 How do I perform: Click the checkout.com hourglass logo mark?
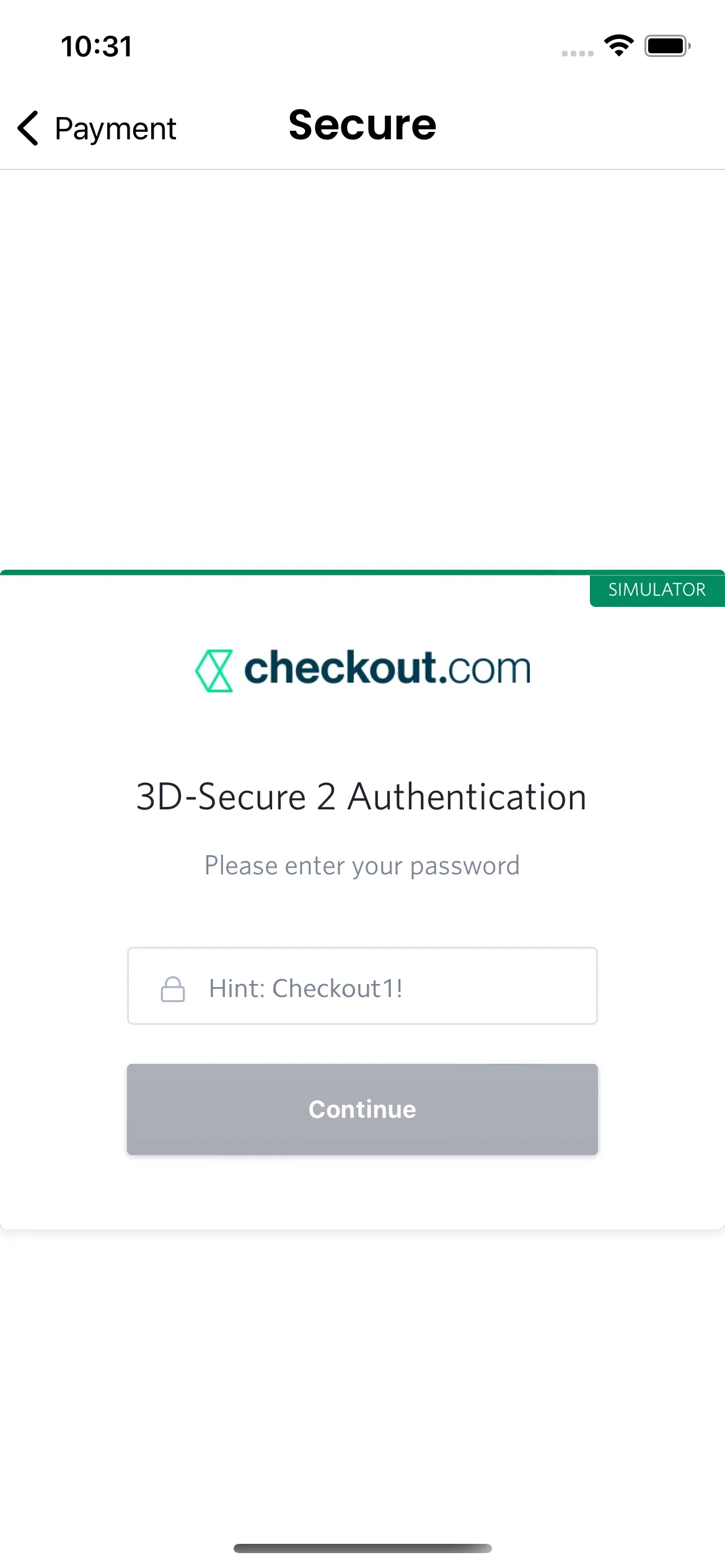click(x=213, y=671)
